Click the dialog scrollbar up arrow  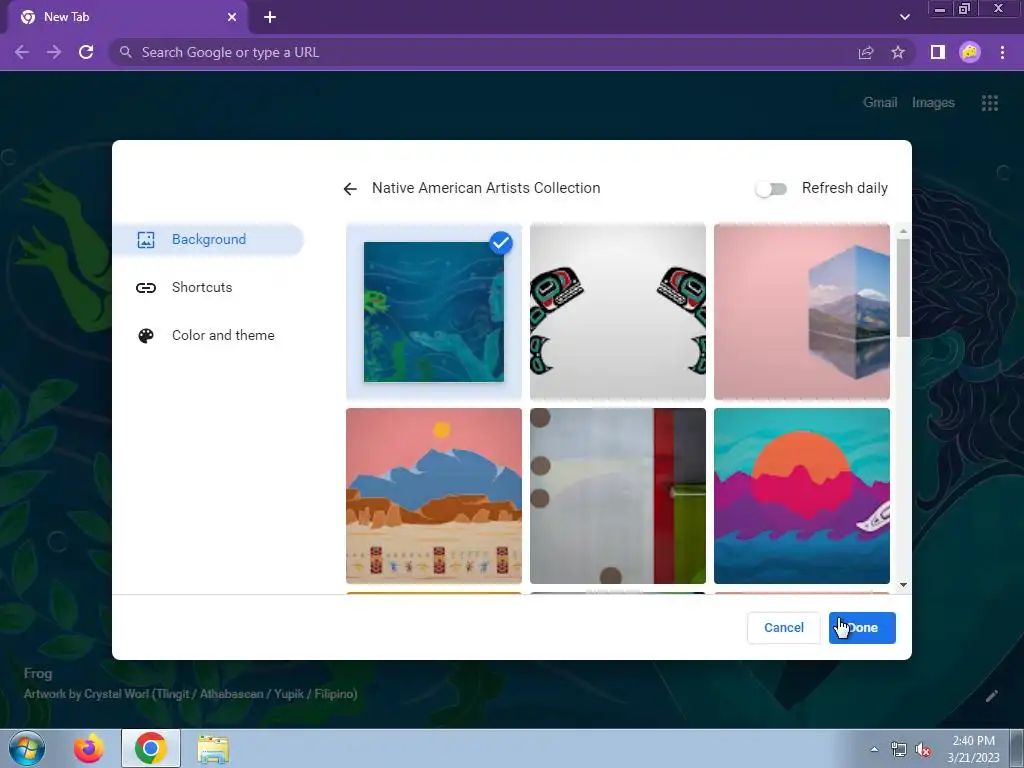click(903, 231)
